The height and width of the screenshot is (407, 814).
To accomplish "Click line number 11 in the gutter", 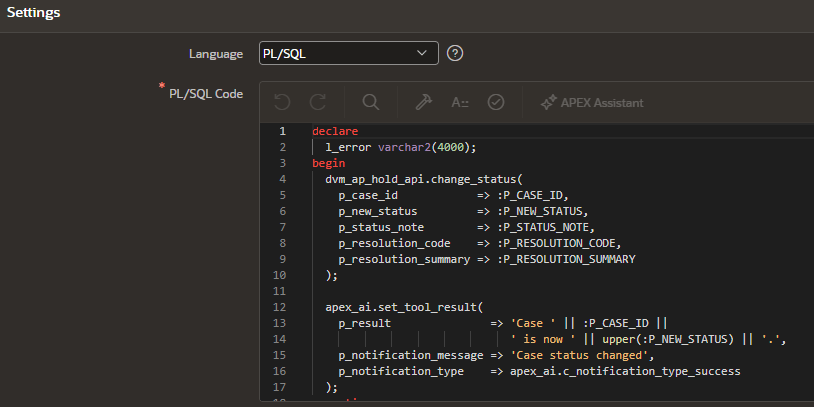I will click(279, 291).
